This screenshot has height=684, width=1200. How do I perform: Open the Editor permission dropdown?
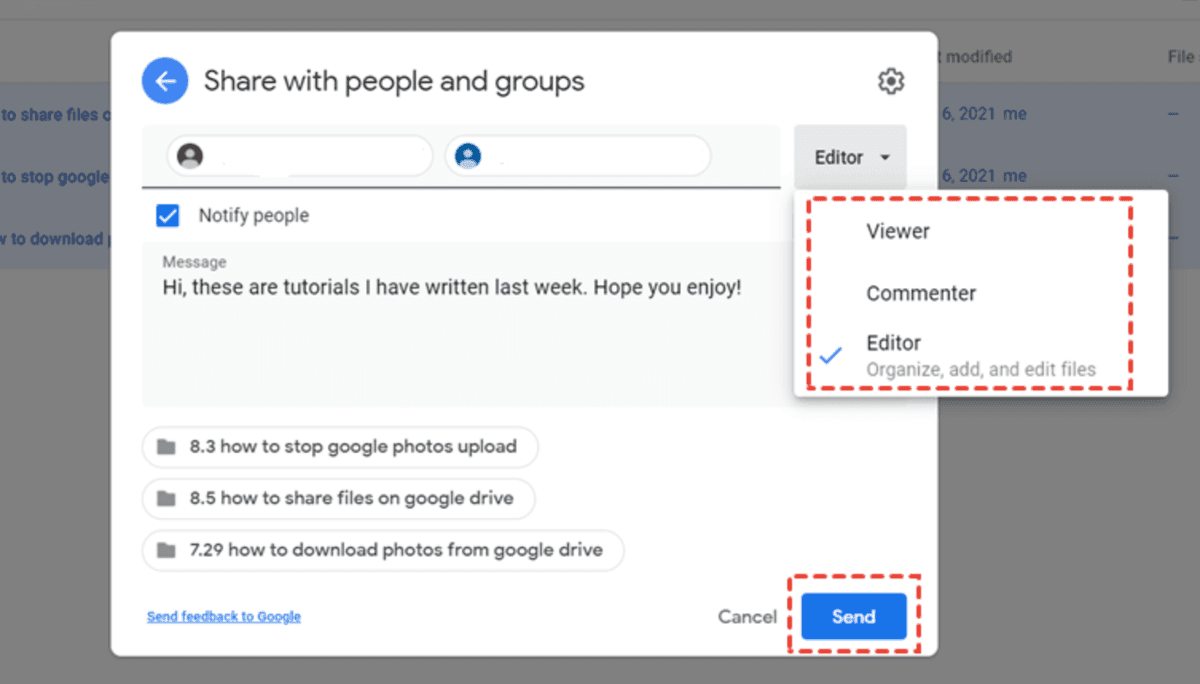[850, 156]
